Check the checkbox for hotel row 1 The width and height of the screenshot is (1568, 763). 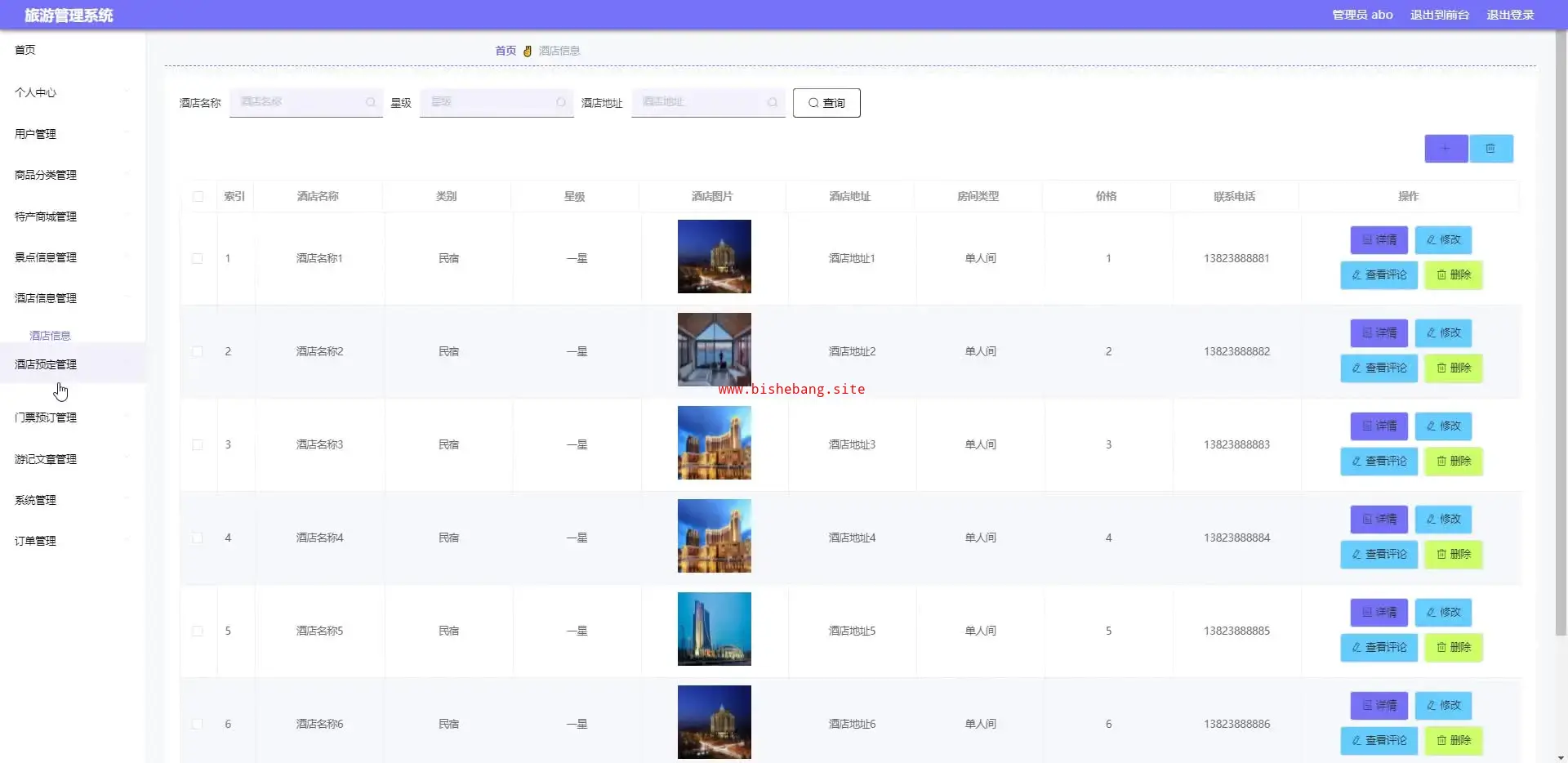[x=198, y=259]
